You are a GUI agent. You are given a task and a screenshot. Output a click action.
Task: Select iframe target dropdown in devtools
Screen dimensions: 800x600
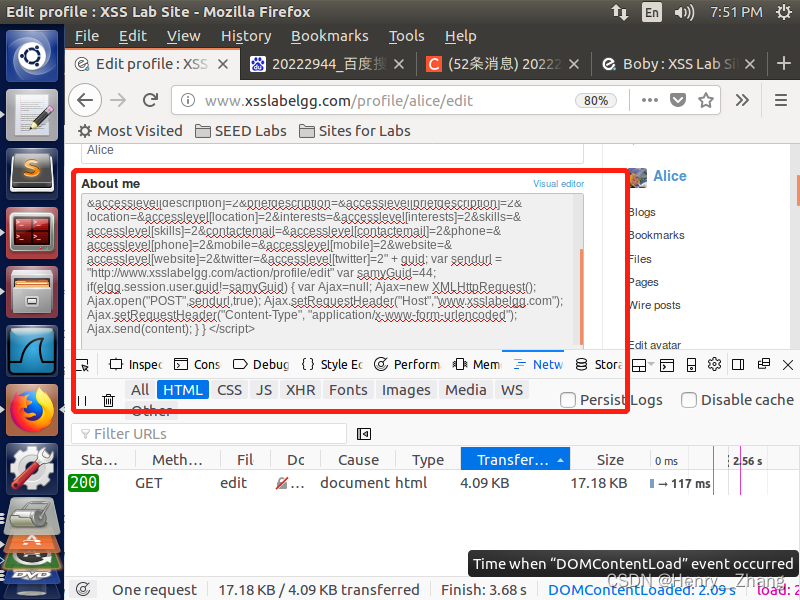point(641,365)
